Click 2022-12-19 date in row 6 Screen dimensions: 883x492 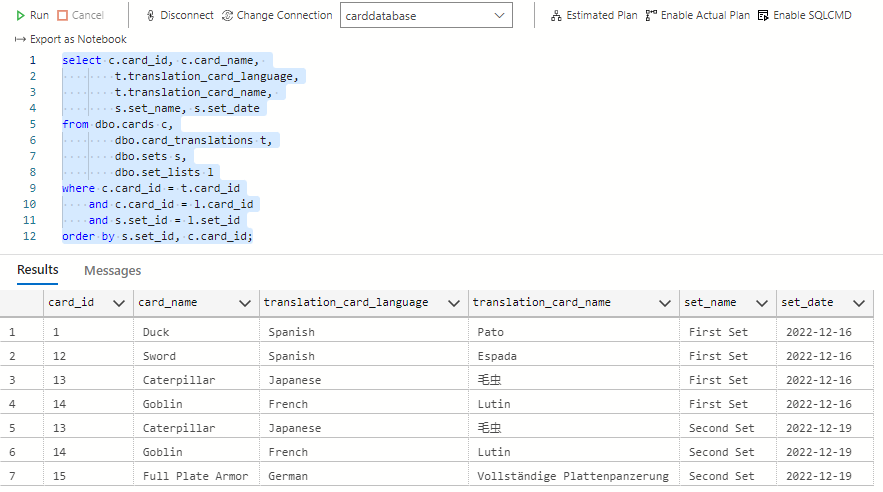pyautogui.click(x=825, y=452)
